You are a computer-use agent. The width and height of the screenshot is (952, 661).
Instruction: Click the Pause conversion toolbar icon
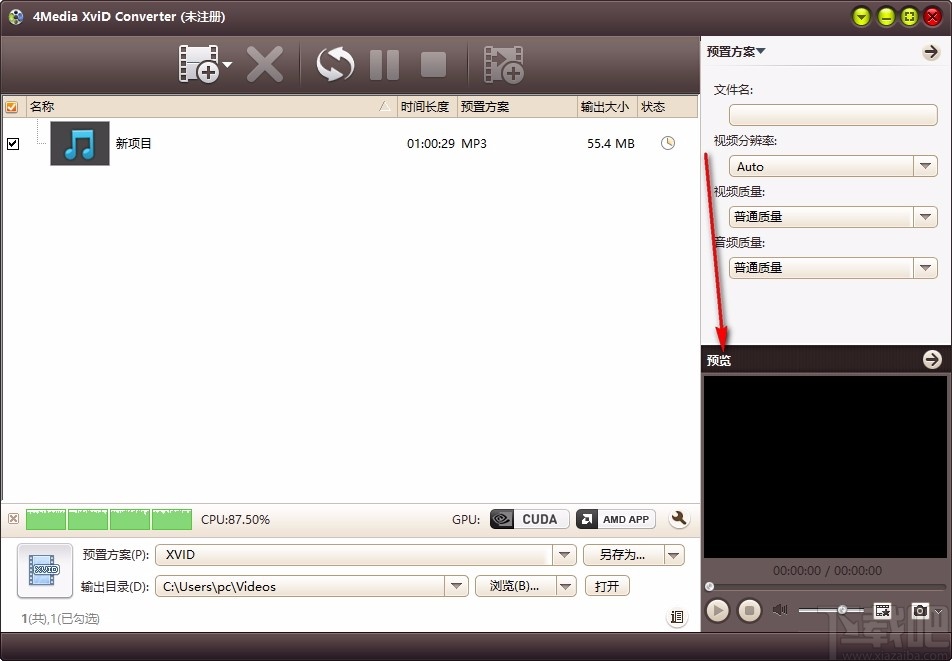[x=384, y=63]
